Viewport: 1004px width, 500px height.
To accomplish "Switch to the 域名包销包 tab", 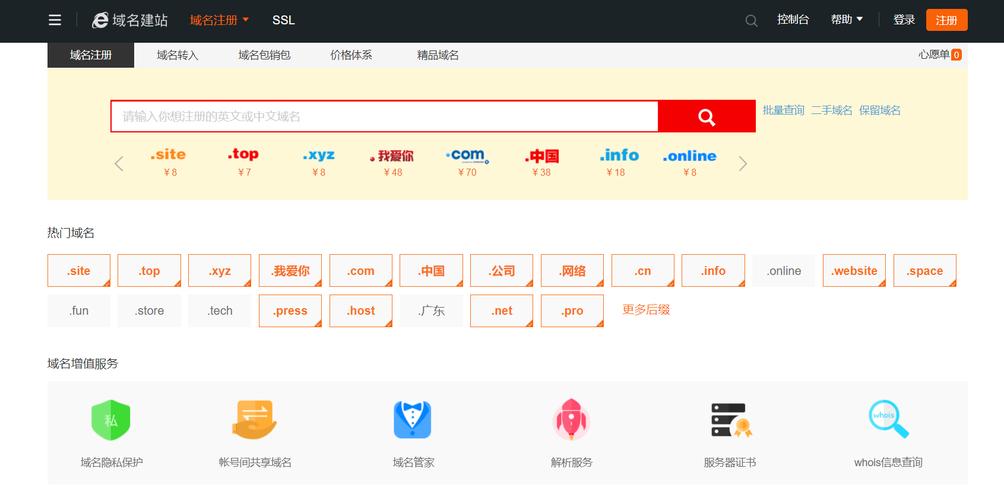I will tap(264, 55).
